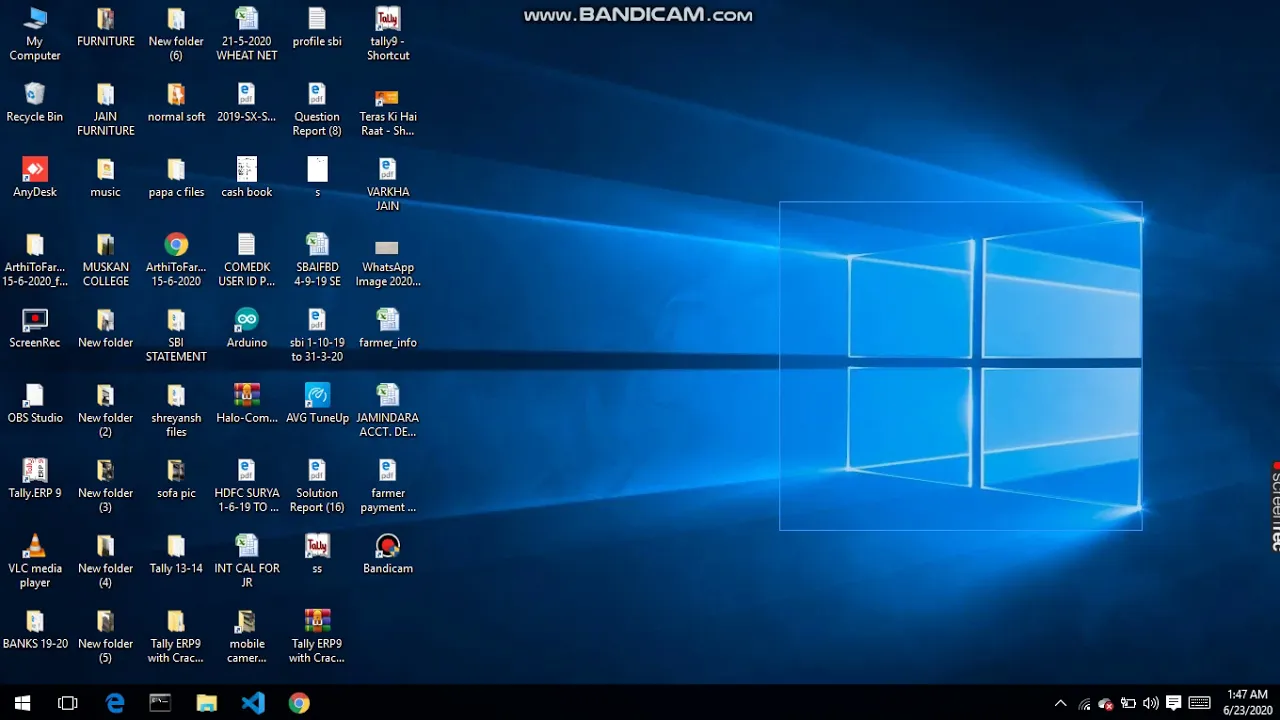
Task: Open sbi 1-10-19 to 31-3-20 PDF
Action: [x=317, y=335]
